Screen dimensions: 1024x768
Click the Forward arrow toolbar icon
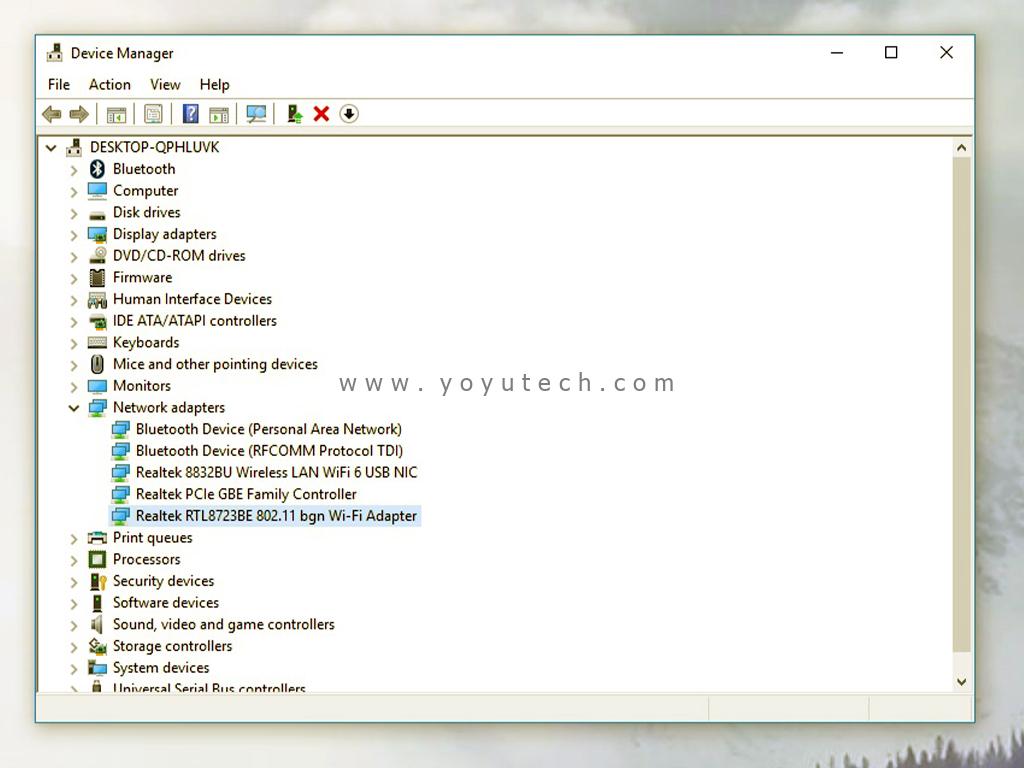point(79,114)
